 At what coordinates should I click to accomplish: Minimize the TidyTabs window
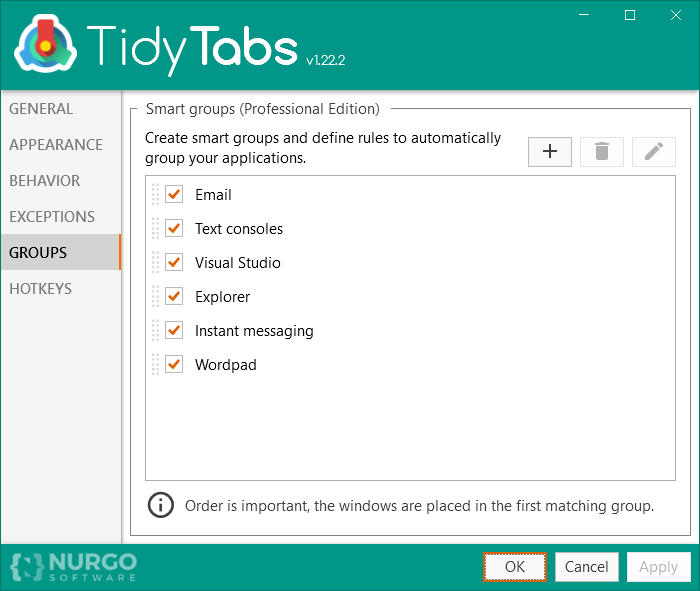583,15
